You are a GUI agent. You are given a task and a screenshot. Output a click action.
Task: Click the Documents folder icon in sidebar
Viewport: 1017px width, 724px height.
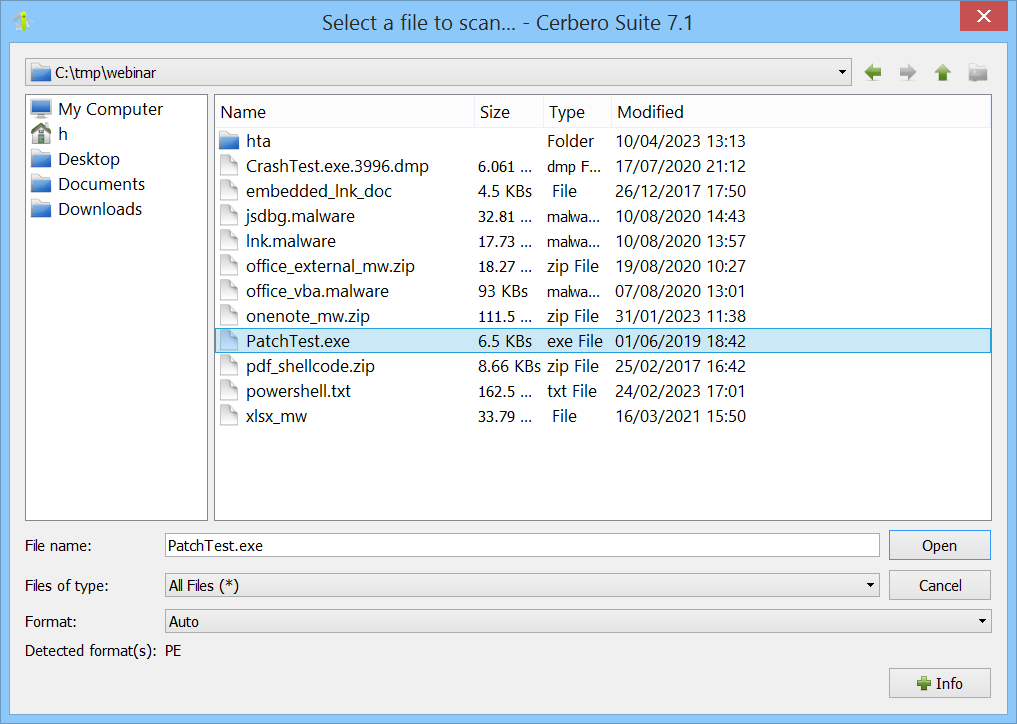tap(41, 184)
